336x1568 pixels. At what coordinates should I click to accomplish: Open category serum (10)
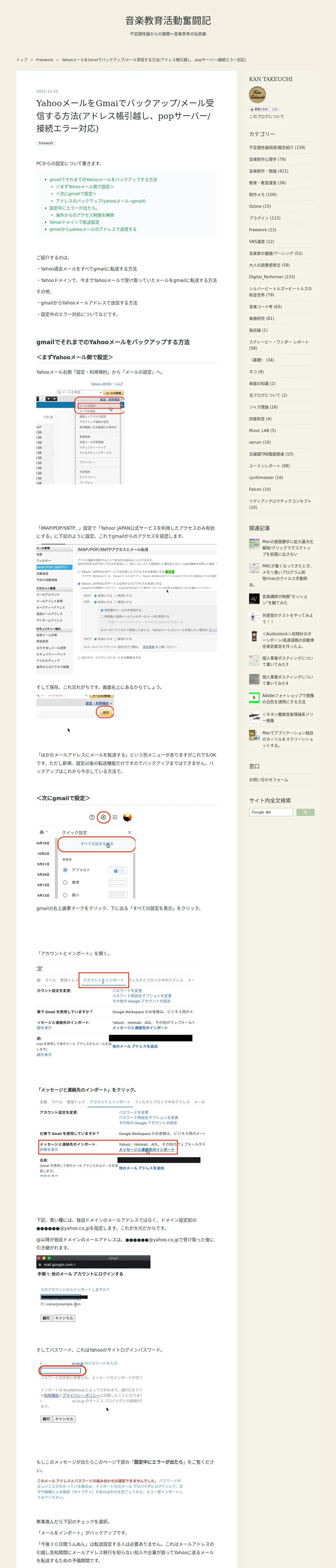coord(260,442)
